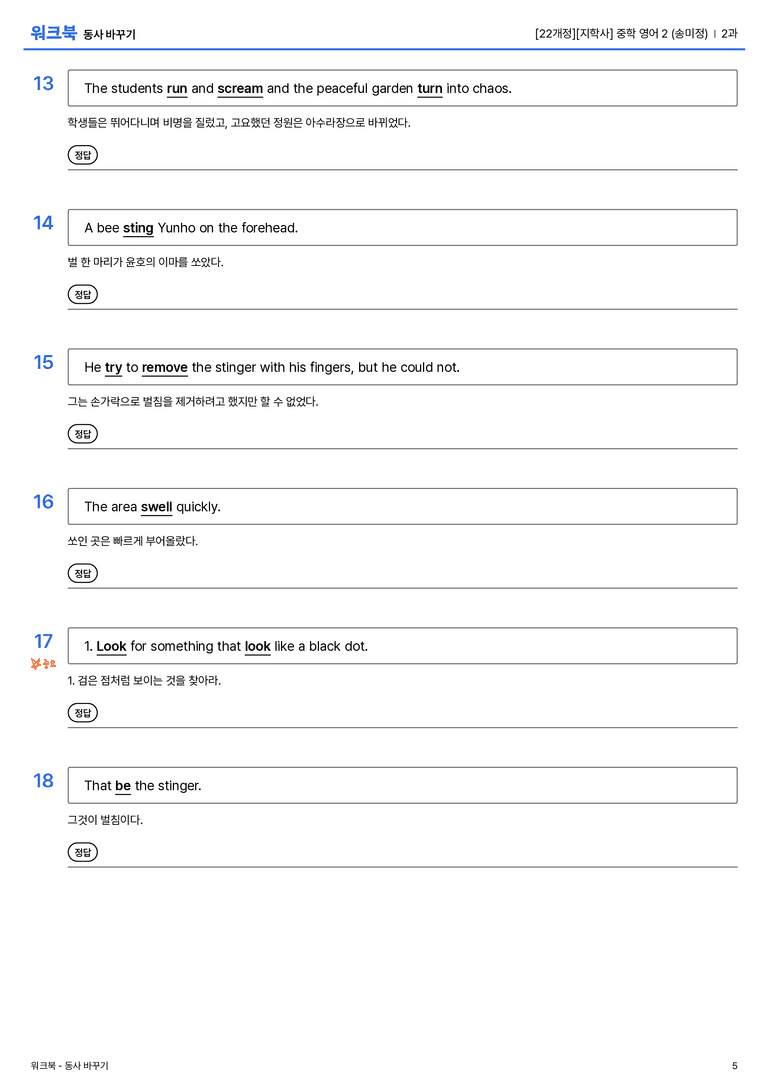Select the sentence box 'The area swell quickly'
This screenshot has width=768, height=1087.
402,506
